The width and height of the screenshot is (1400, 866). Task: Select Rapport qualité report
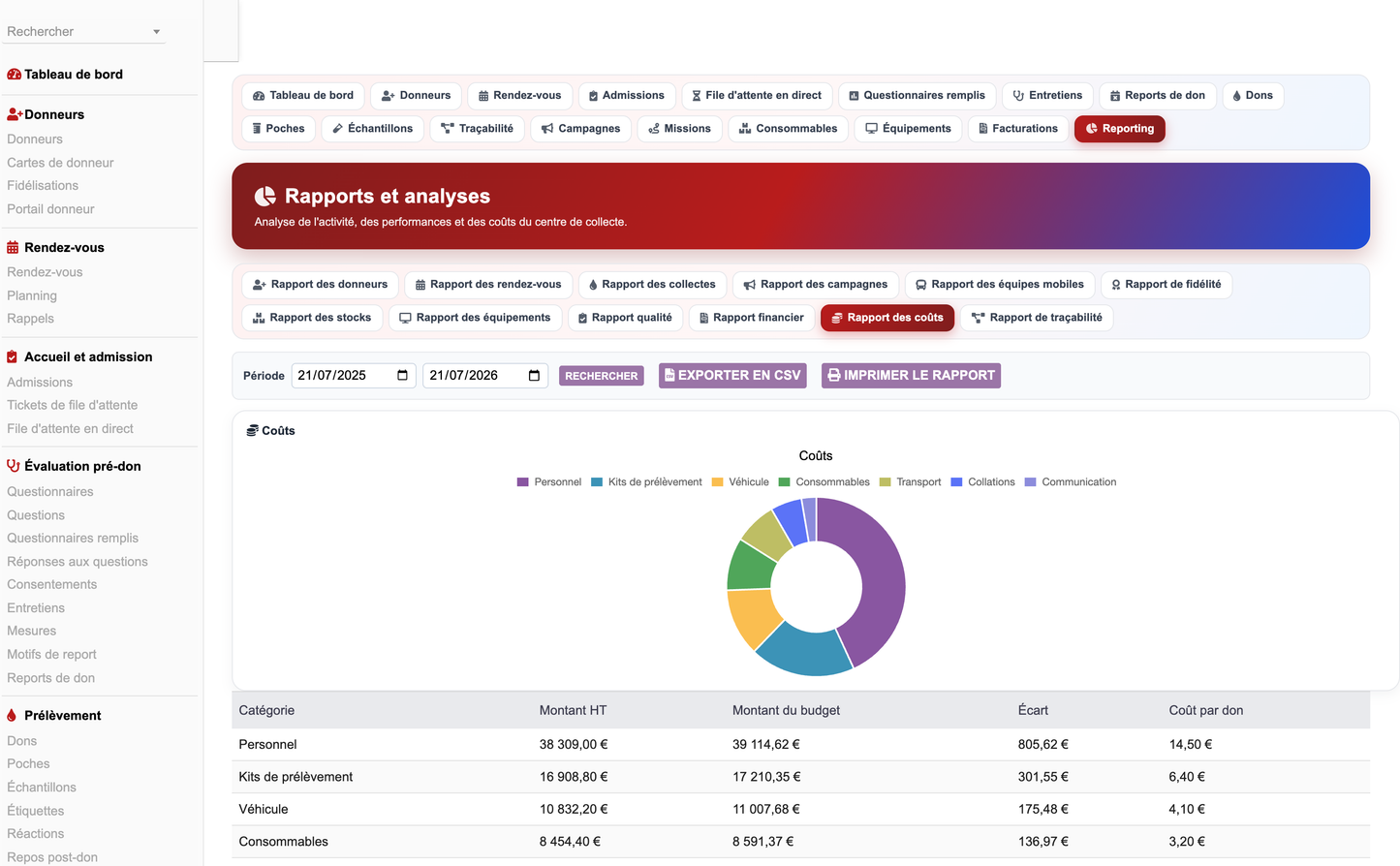[625, 318]
